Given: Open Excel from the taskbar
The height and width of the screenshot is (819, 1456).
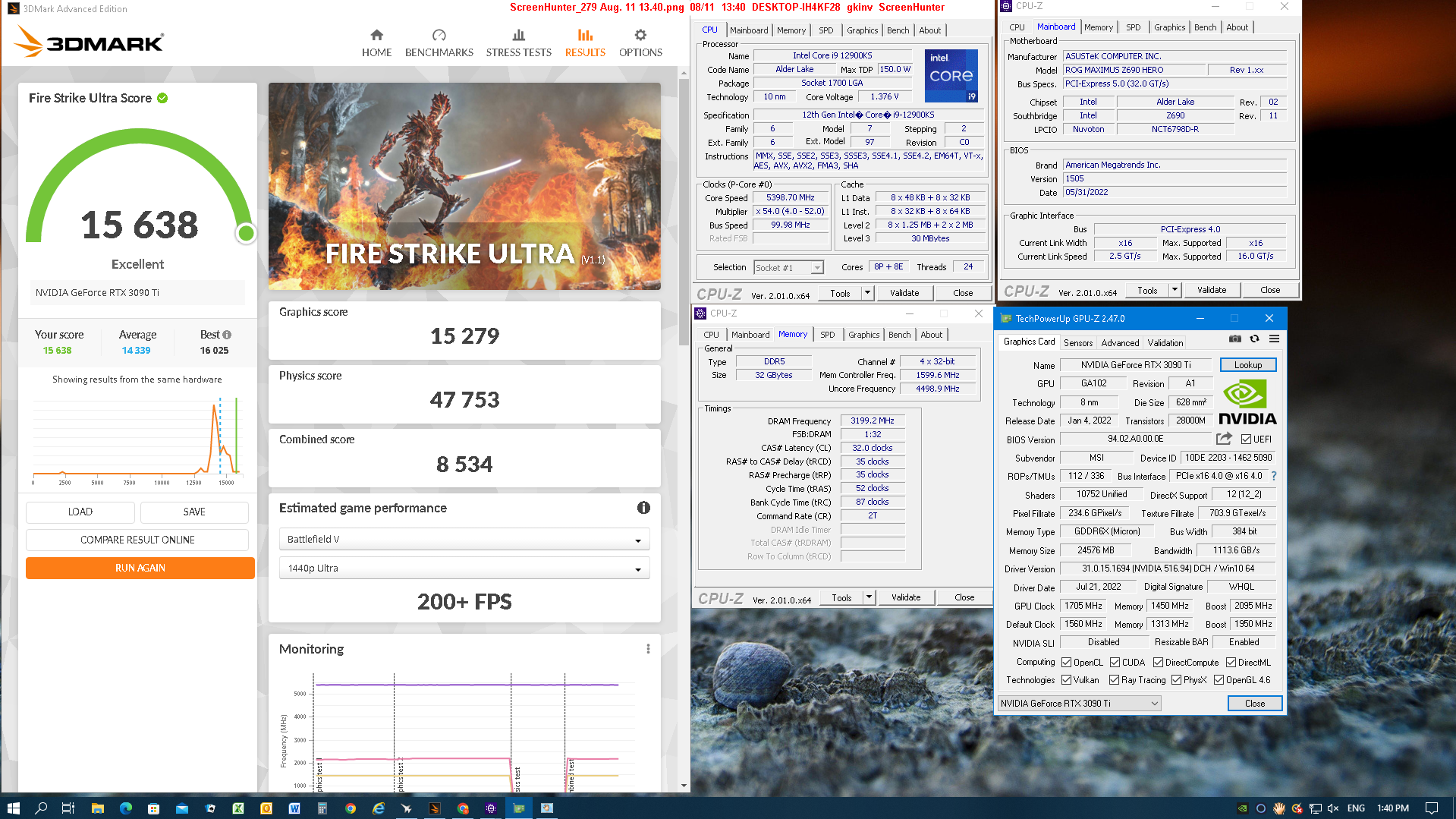Looking at the screenshot, I should (238, 808).
